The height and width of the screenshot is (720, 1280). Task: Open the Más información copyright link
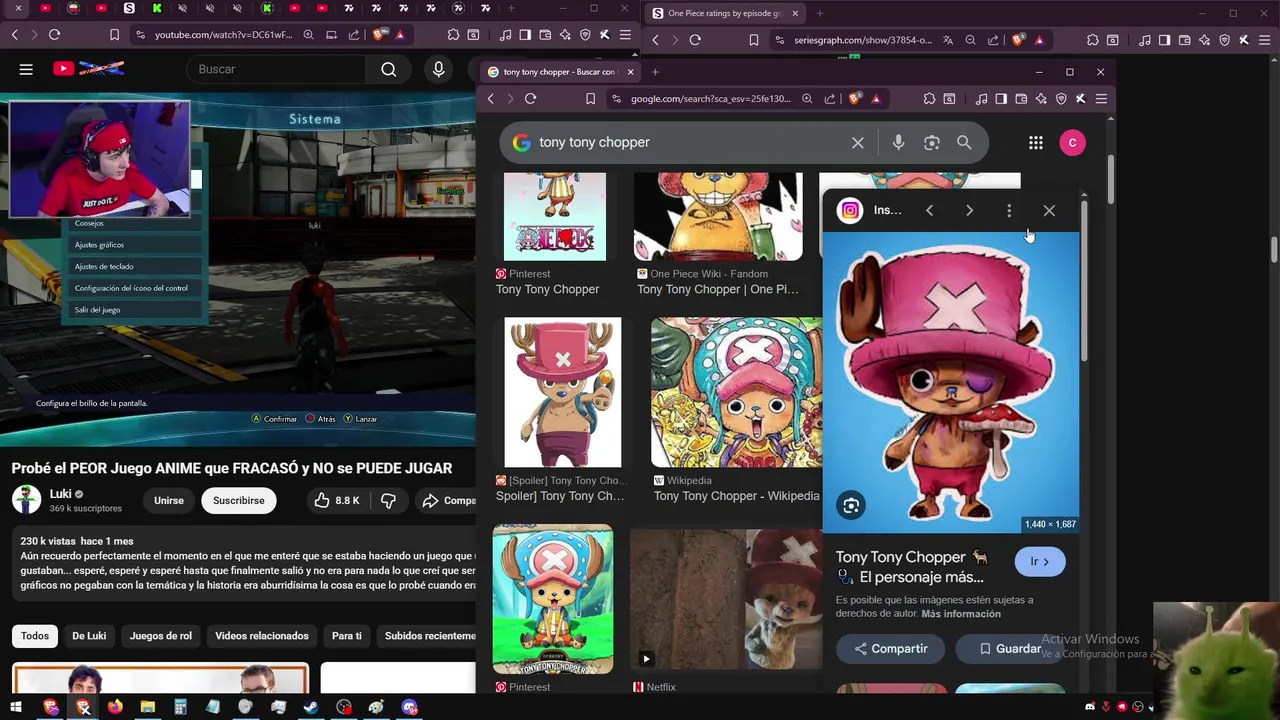961,614
